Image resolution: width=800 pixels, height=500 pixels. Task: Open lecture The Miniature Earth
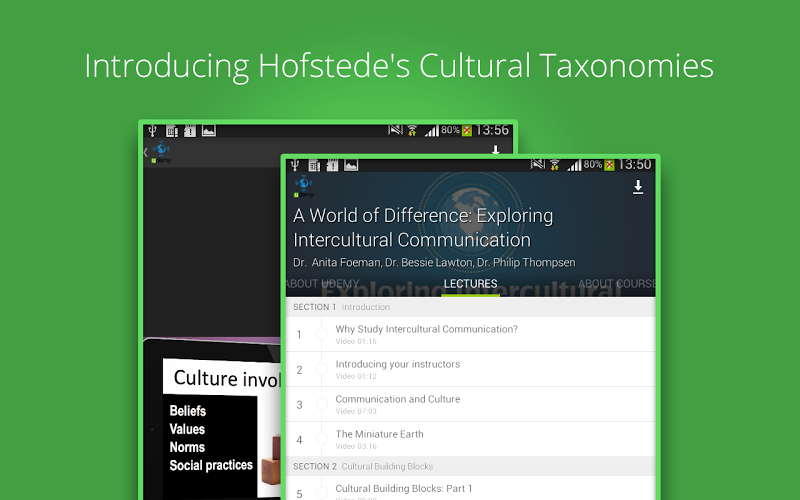(x=470, y=439)
